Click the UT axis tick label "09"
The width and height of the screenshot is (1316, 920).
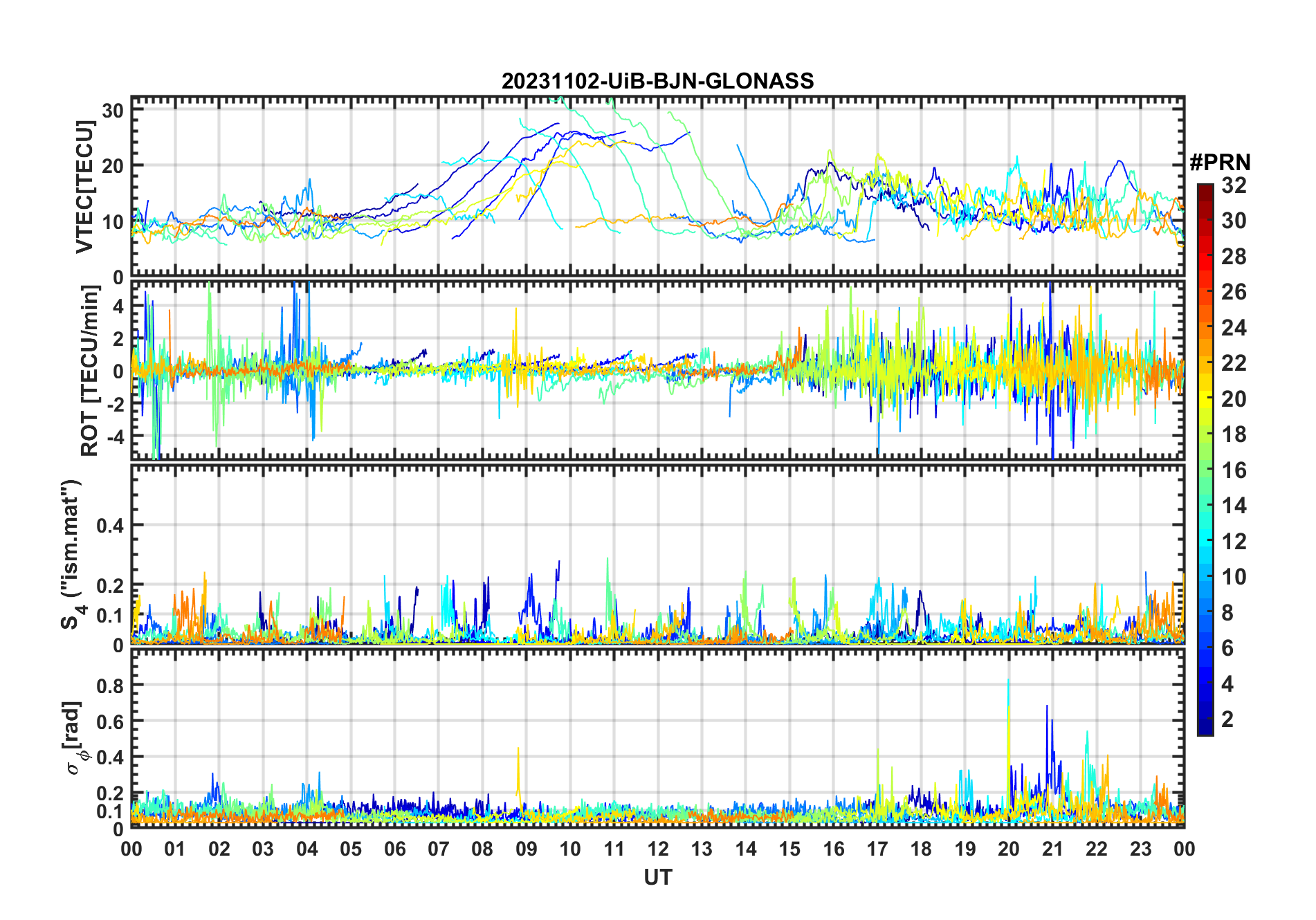527,849
